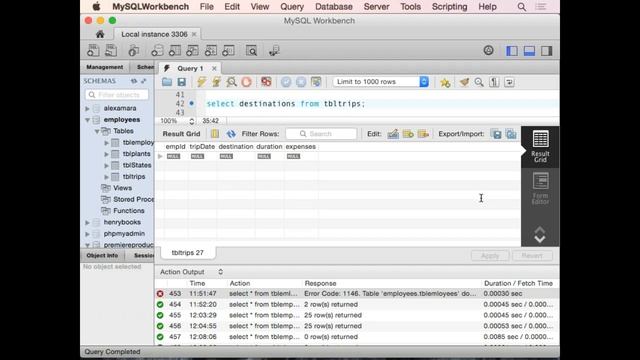Execute the statement under the cursor icon
The image size is (640, 360).
(x=216, y=82)
